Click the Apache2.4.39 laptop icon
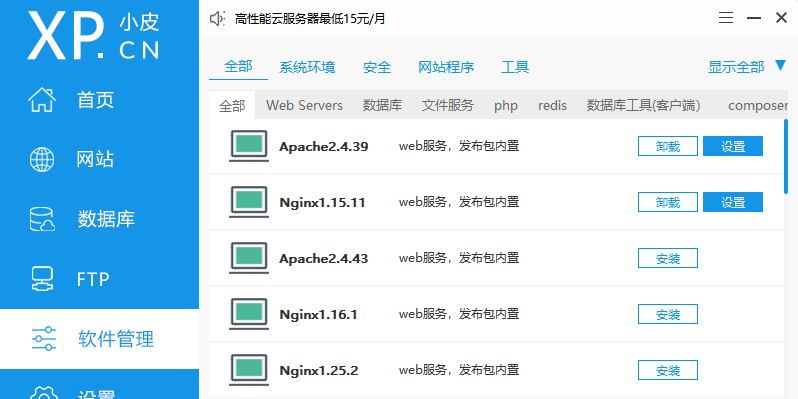798x399 pixels. coord(249,147)
